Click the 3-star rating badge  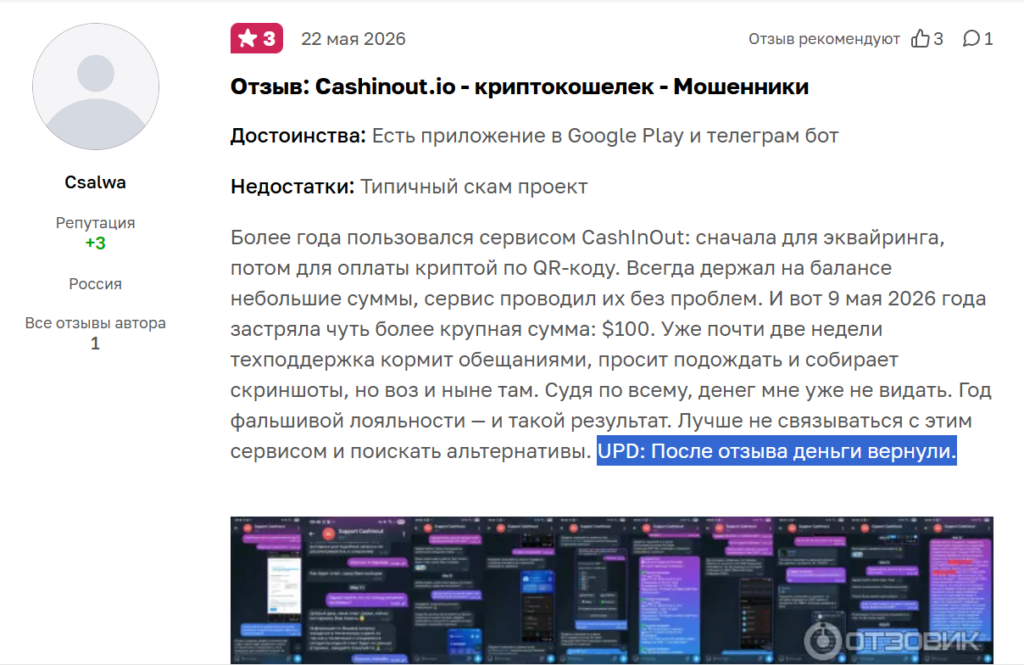pyautogui.click(x=257, y=39)
